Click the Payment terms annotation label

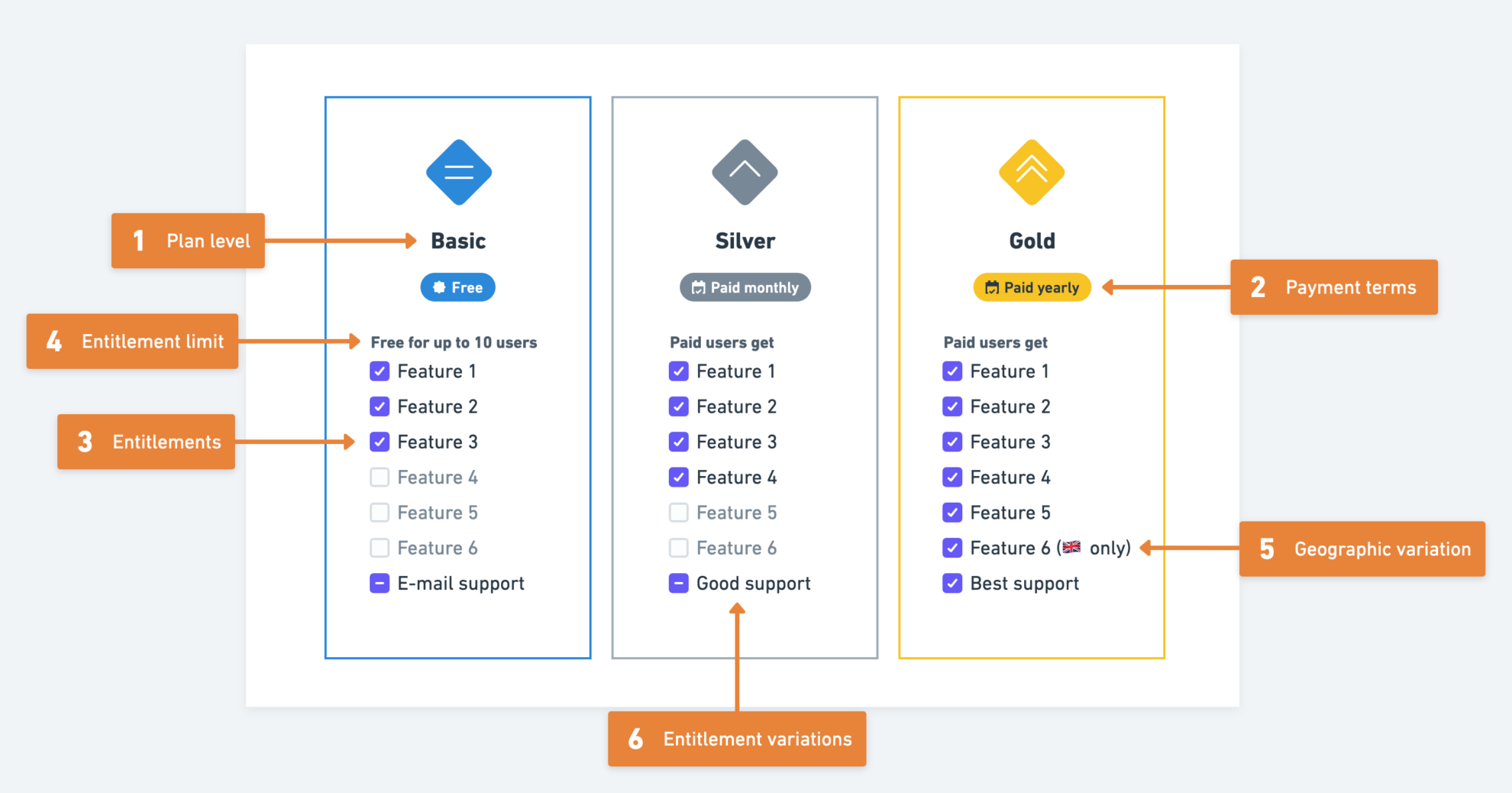click(x=1334, y=287)
